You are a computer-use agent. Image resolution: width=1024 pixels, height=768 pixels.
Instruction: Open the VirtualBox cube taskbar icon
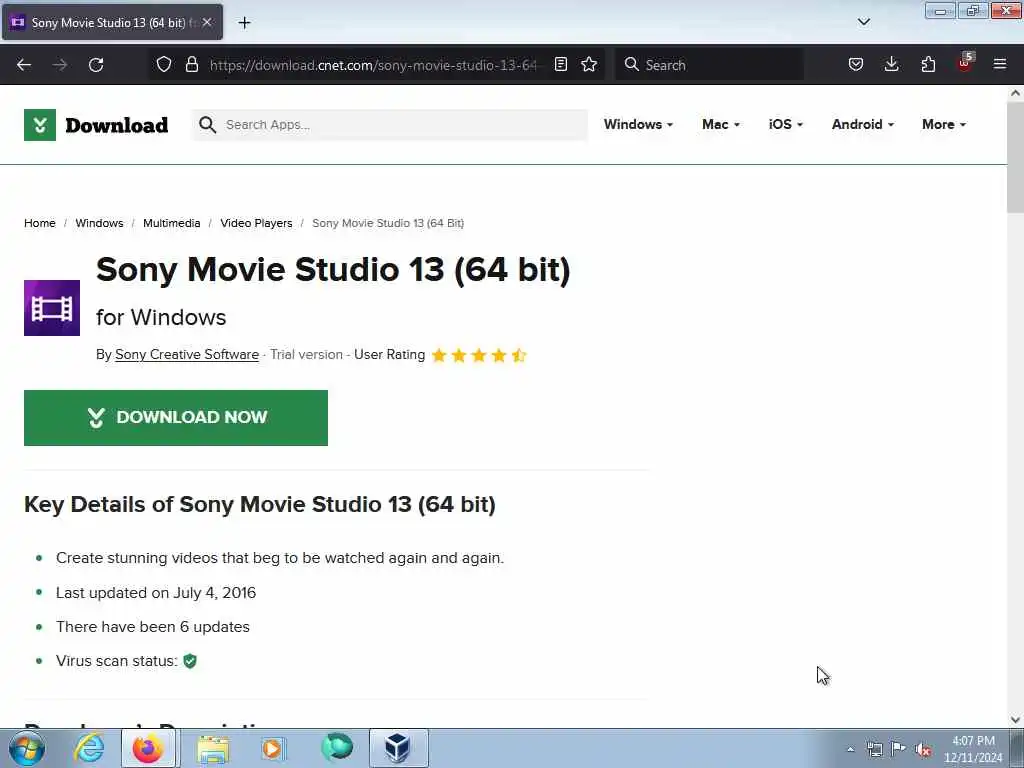point(398,748)
